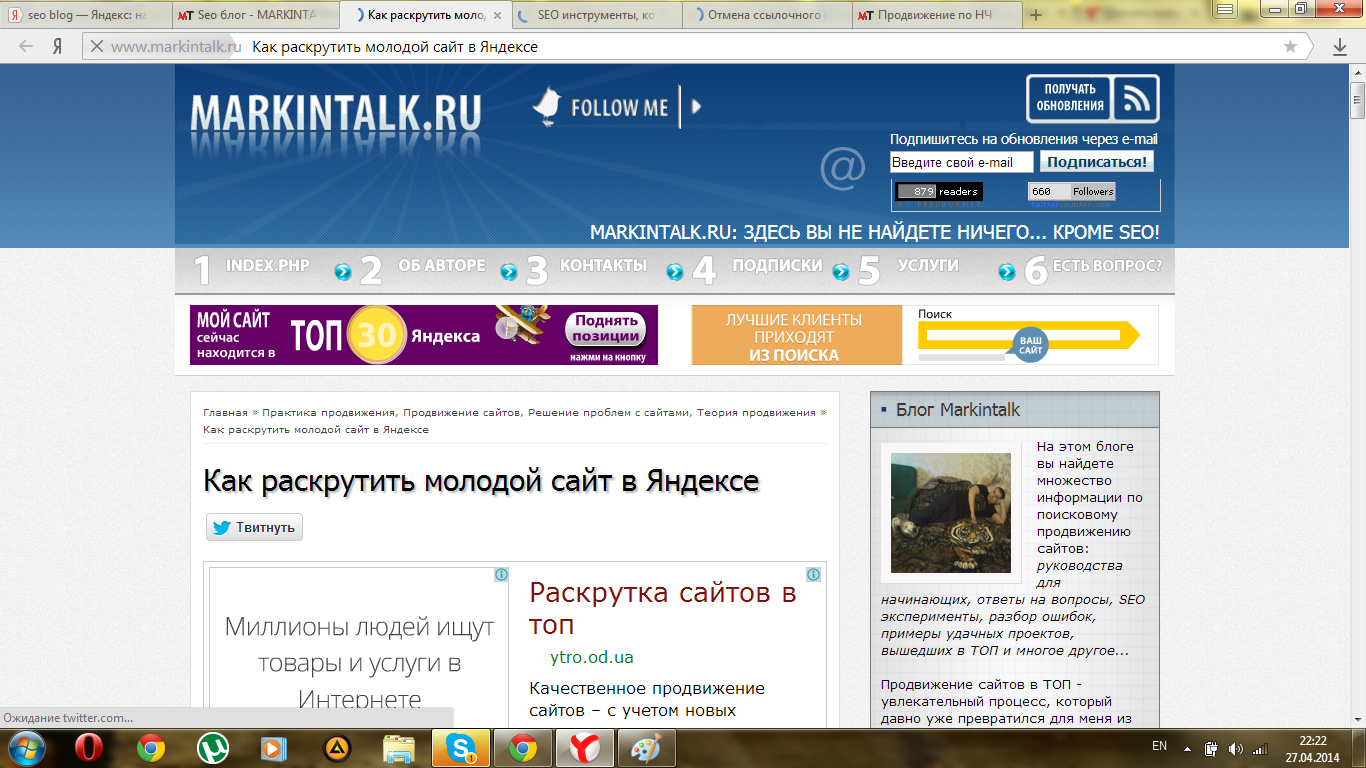
Task: Close the active 'Как раскрутить' tab
Action: [x=498, y=15]
